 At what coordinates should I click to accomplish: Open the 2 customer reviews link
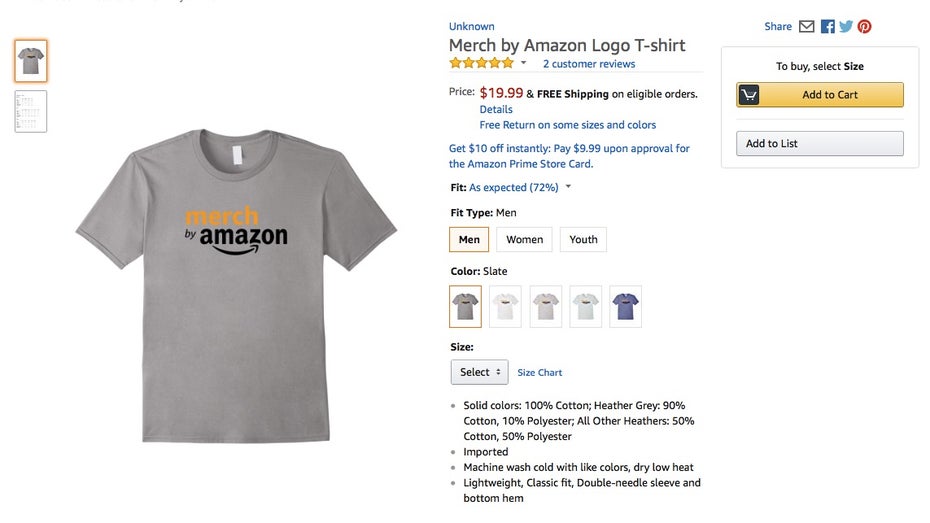(589, 64)
